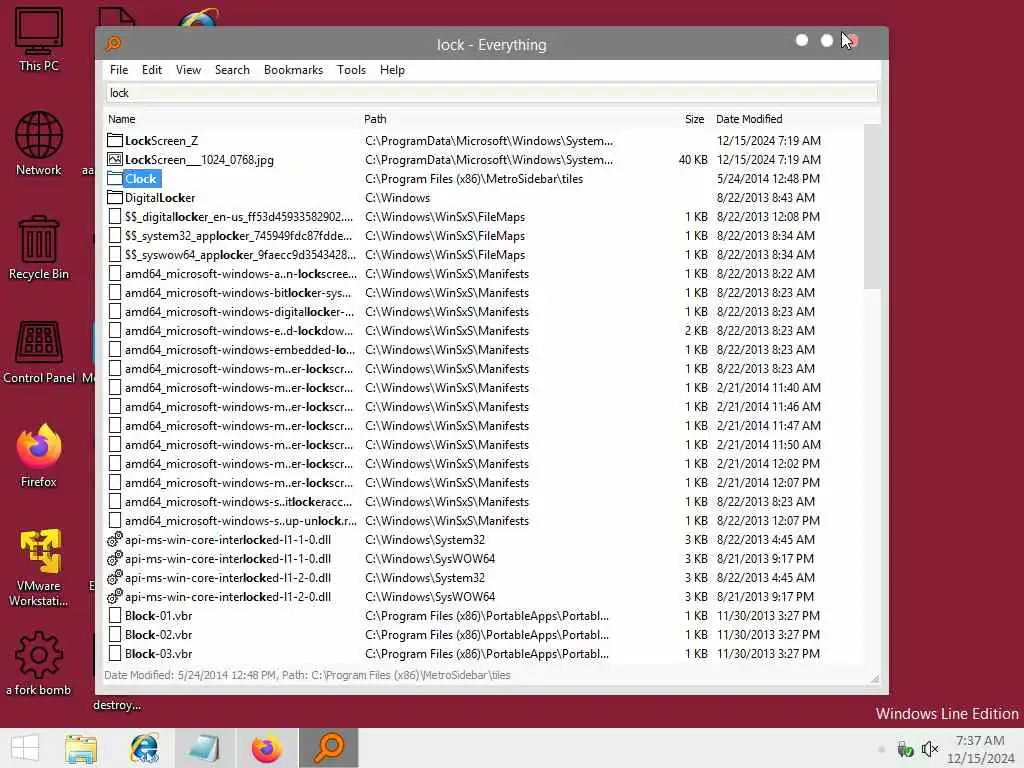This screenshot has height=768, width=1024.
Task: Sort results by Path column header
Action: 375,119
